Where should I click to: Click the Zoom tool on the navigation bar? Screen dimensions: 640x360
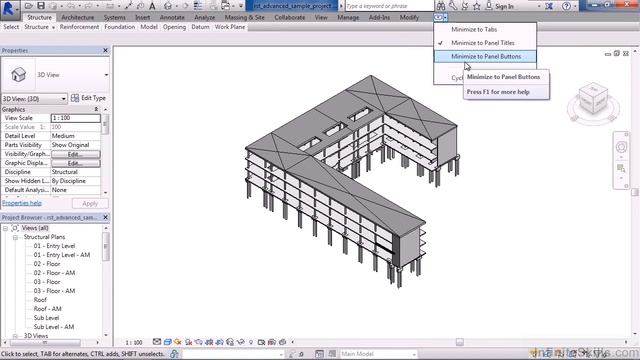(x=621, y=168)
